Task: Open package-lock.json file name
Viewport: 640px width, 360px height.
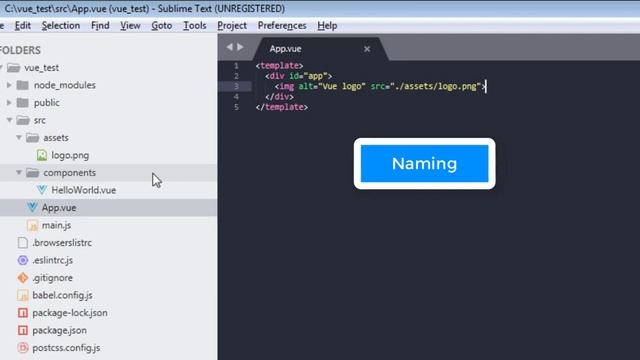Action: click(70, 313)
